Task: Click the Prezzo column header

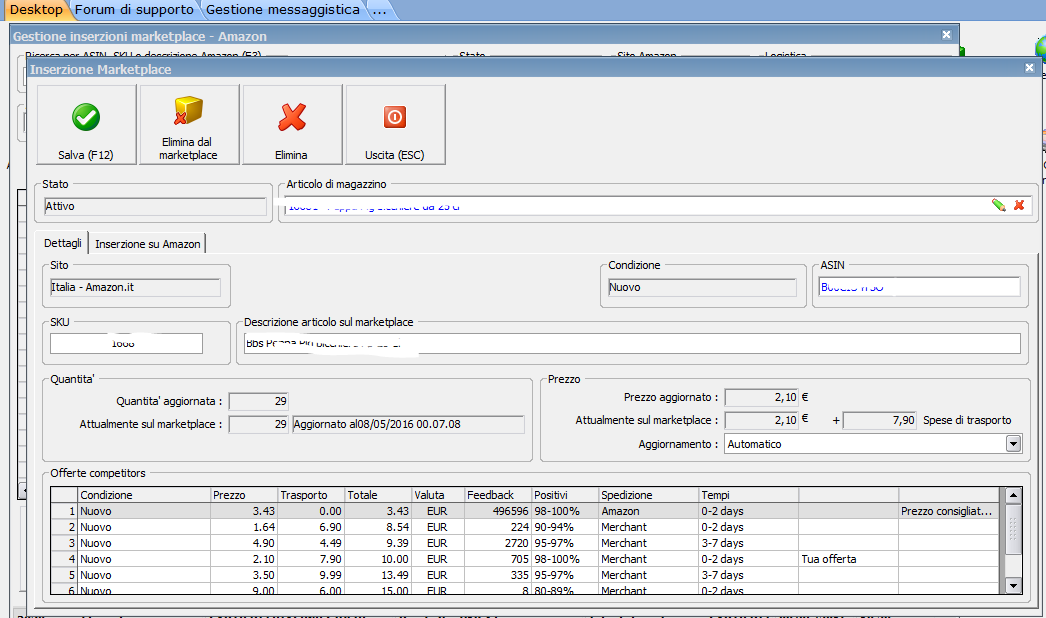Action: point(243,495)
